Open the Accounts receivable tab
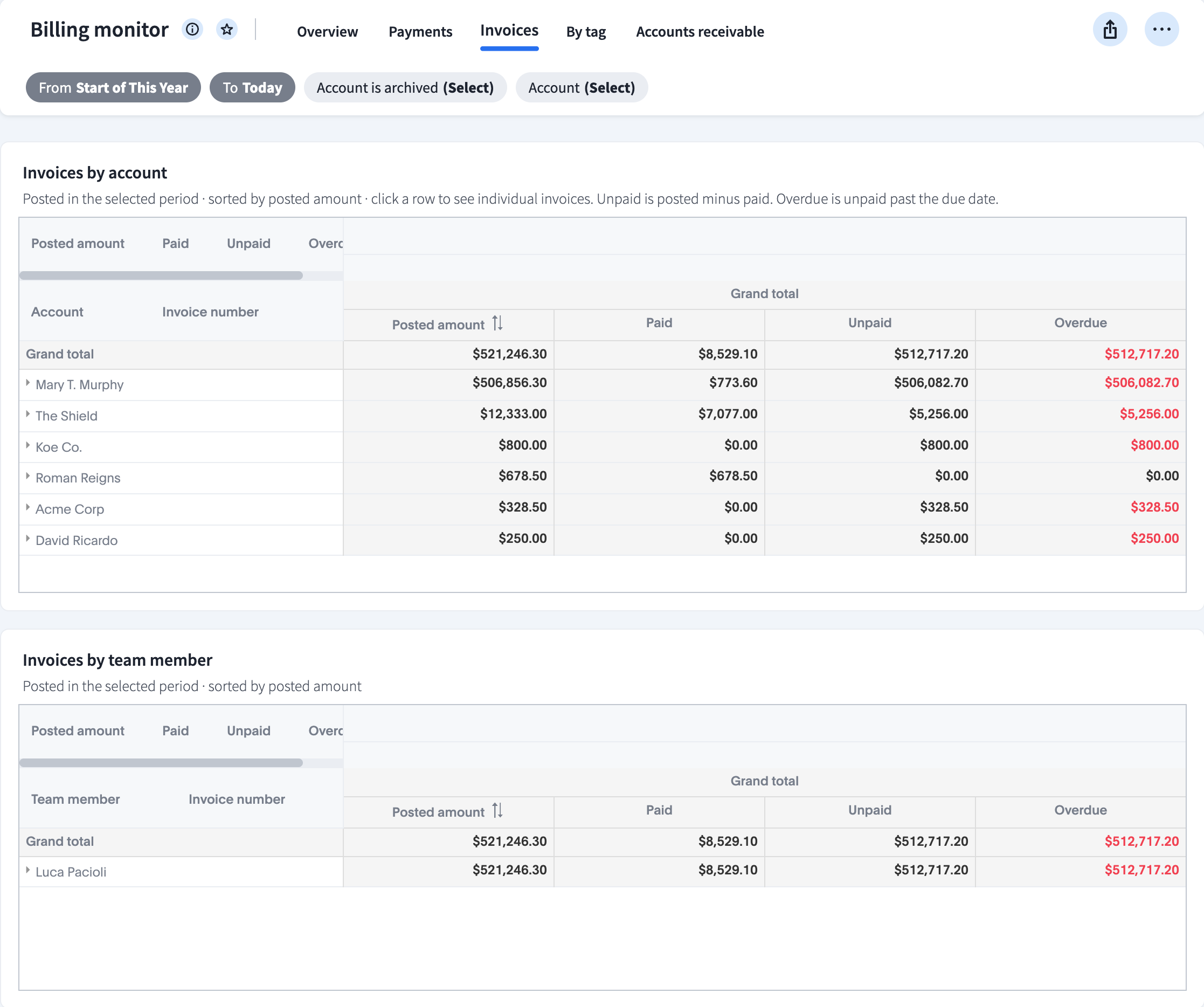The width and height of the screenshot is (1204, 1007). coord(700,32)
